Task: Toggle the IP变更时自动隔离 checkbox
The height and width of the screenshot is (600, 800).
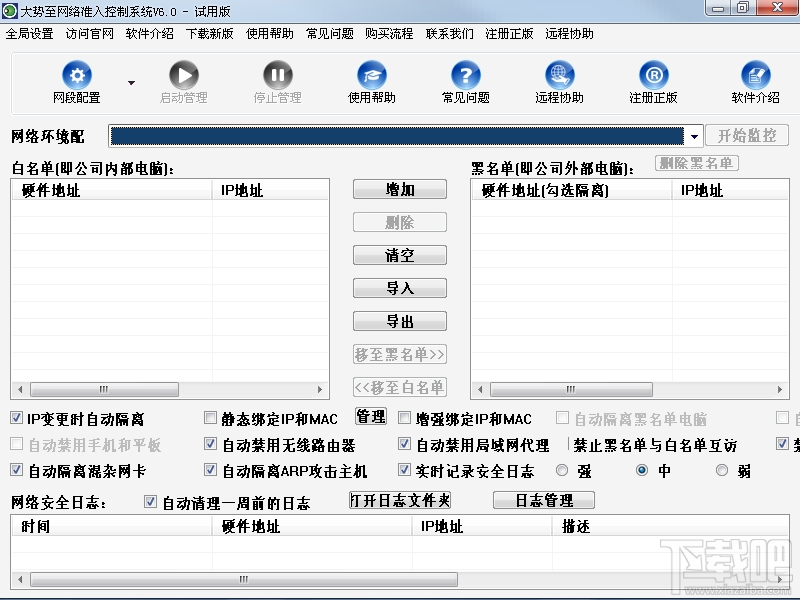Action: click(x=16, y=418)
